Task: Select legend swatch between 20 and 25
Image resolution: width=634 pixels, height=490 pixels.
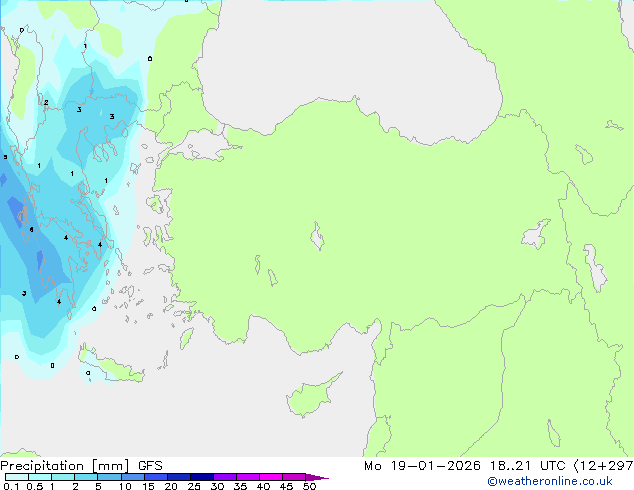Action: tap(178, 477)
